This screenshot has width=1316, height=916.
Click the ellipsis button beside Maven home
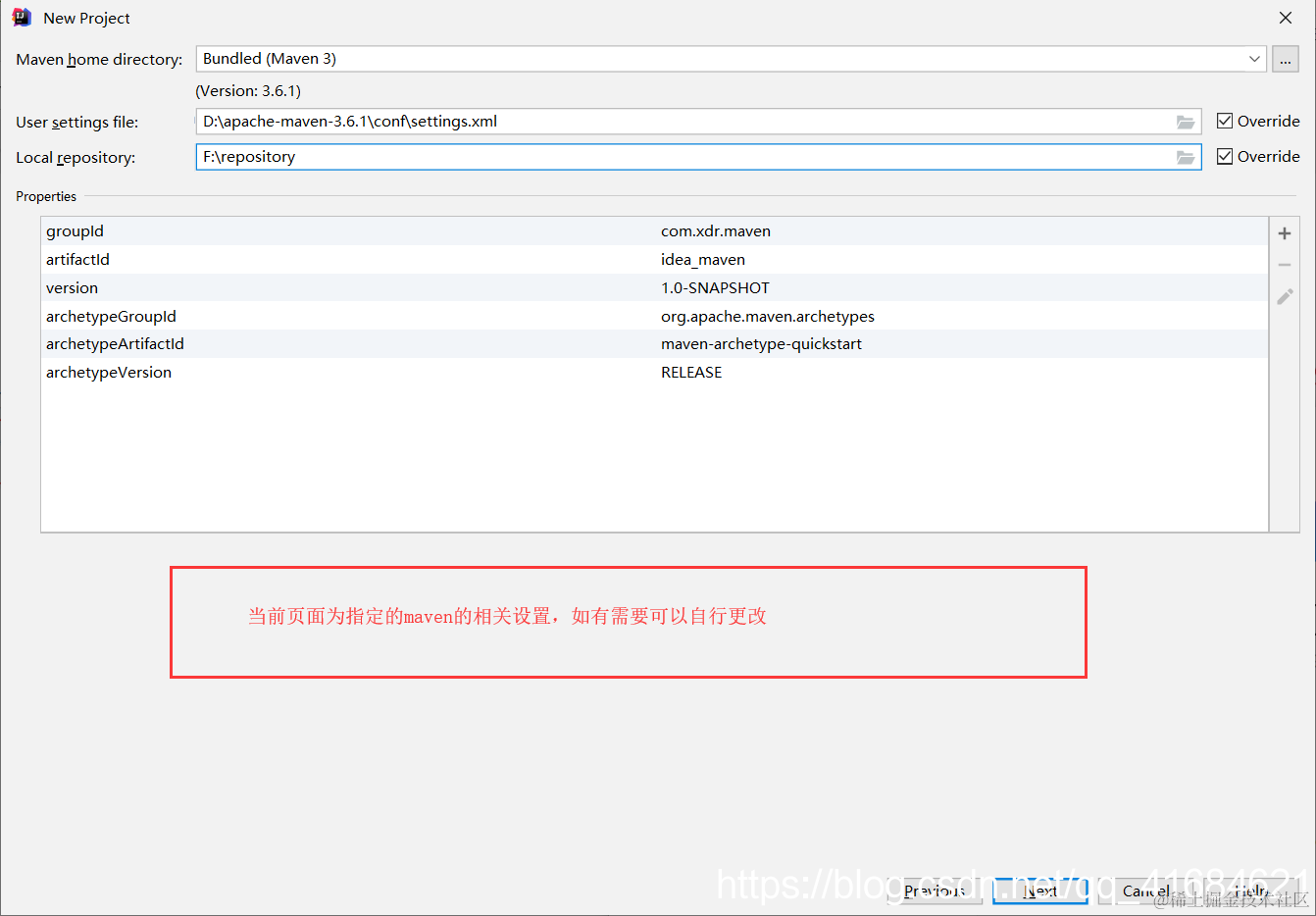(1286, 59)
